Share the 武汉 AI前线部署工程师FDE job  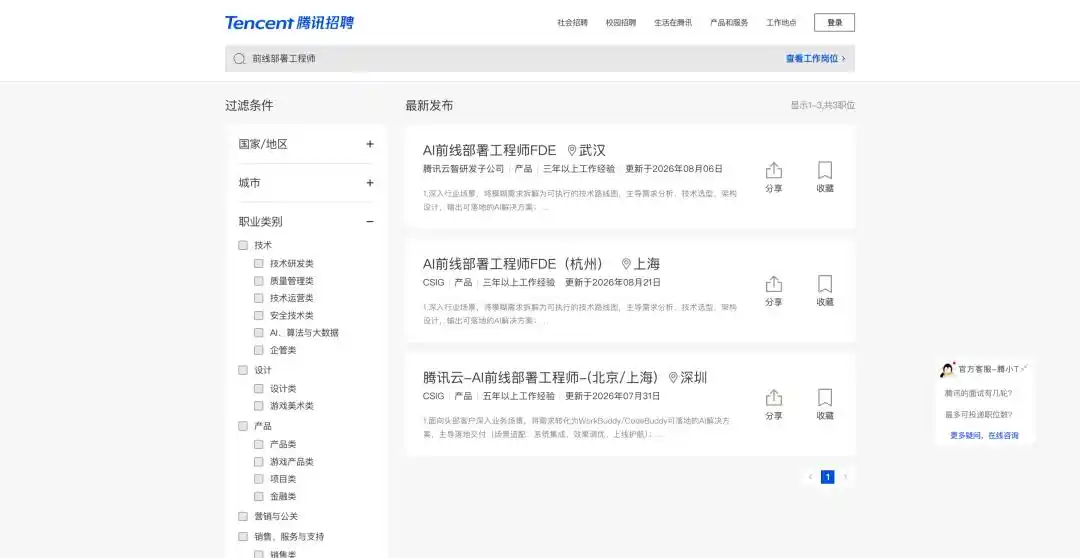click(773, 177)
